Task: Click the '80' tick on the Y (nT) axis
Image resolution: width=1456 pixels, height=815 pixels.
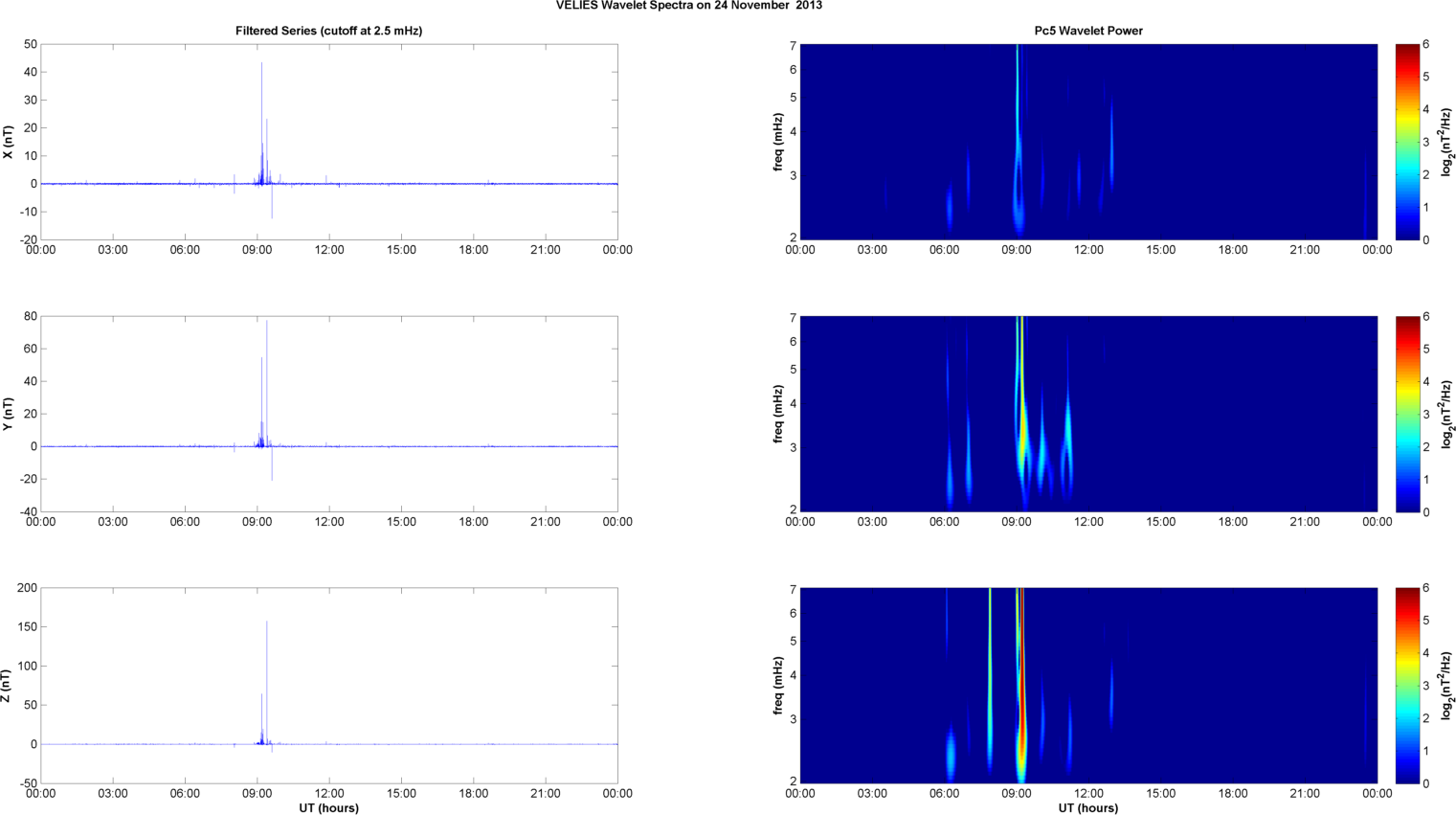Action: tap(31, 316)
